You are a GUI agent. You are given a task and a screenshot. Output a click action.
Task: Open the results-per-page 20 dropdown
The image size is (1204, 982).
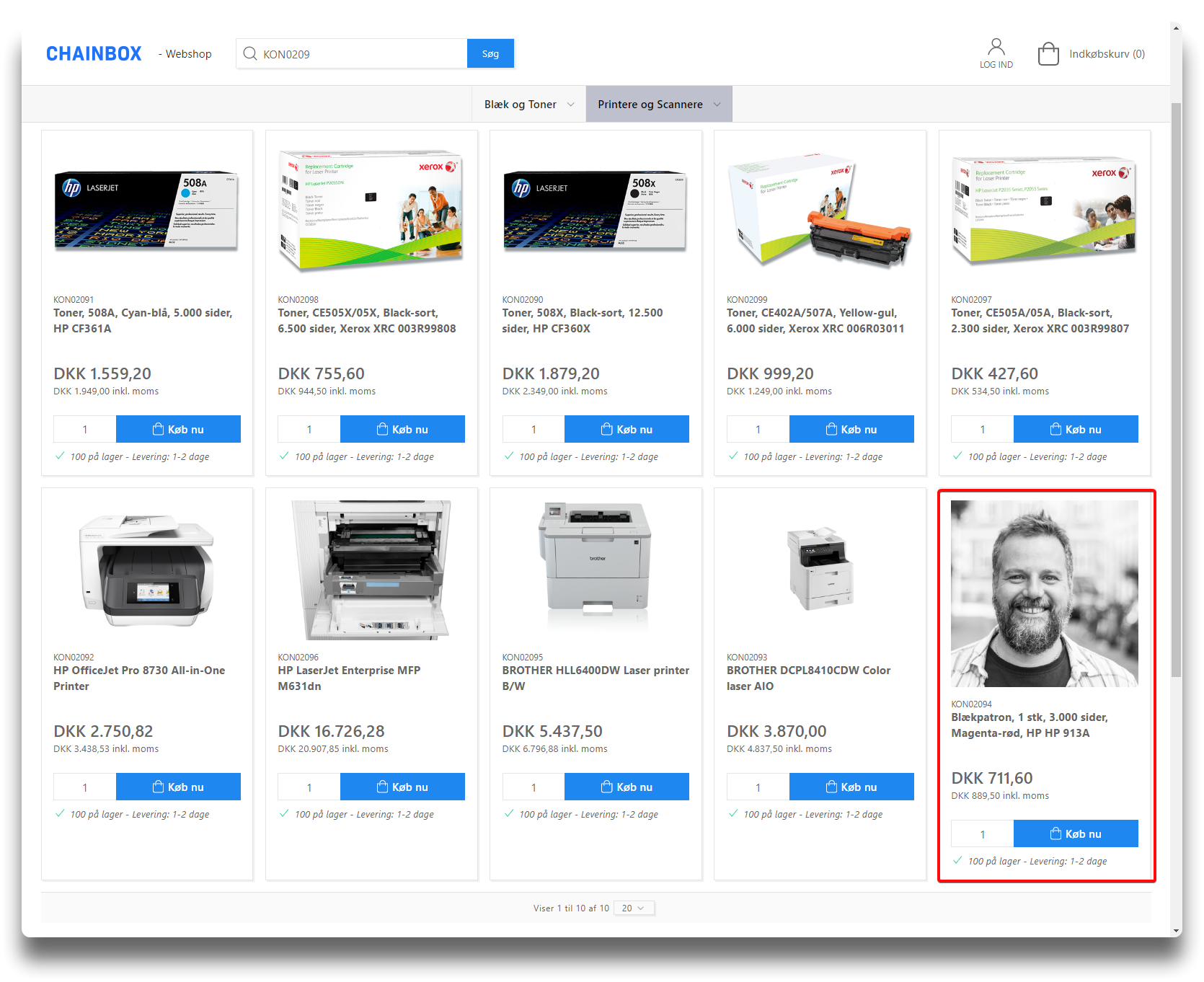point(634,908)
